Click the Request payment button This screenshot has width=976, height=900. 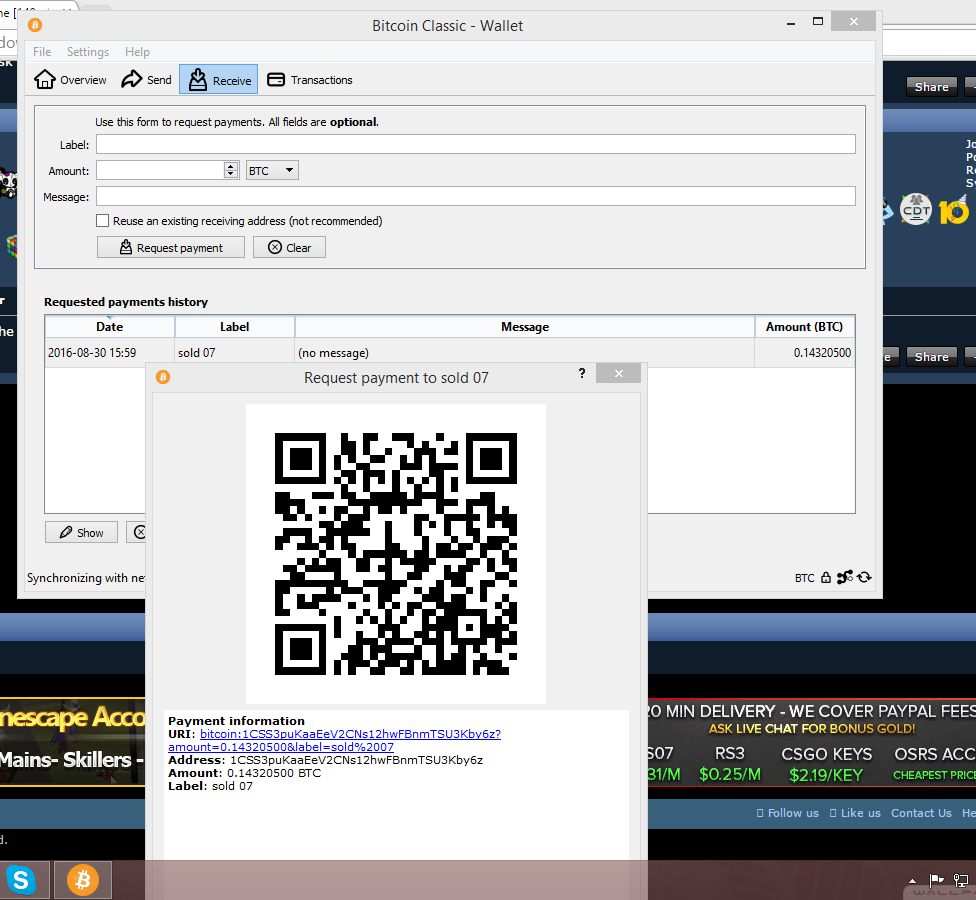coord(171,248)
